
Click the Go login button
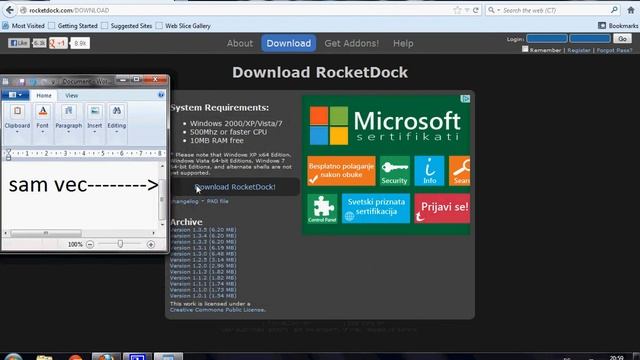pos(622,39)
